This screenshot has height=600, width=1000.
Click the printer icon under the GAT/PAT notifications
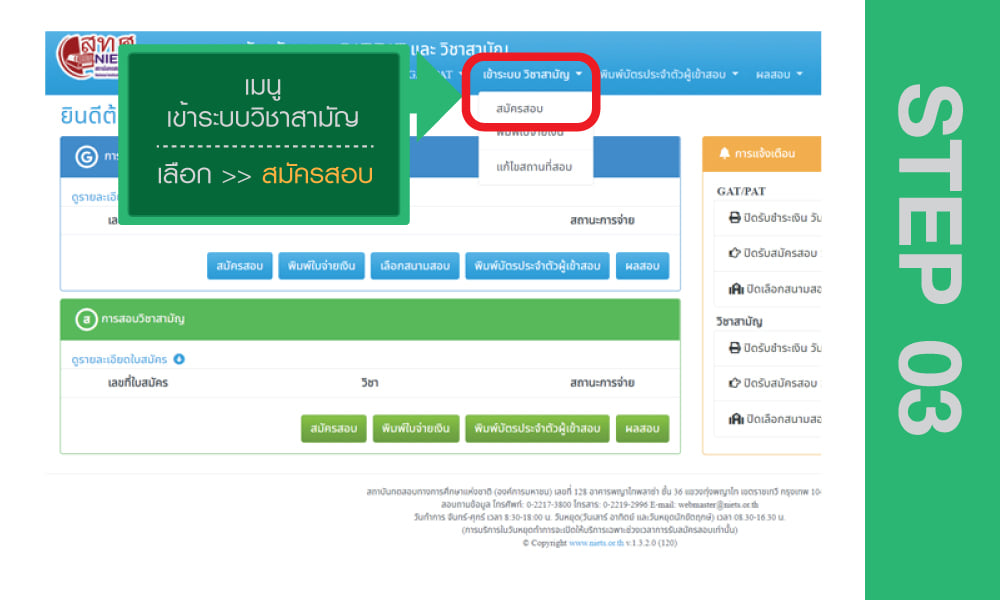click(735, 217)
